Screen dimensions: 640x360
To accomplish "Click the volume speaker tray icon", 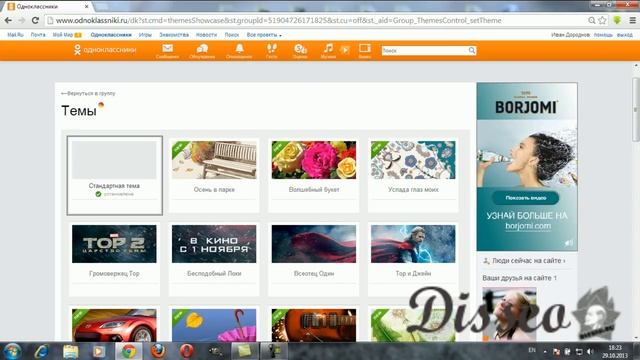I will [590, 351].
